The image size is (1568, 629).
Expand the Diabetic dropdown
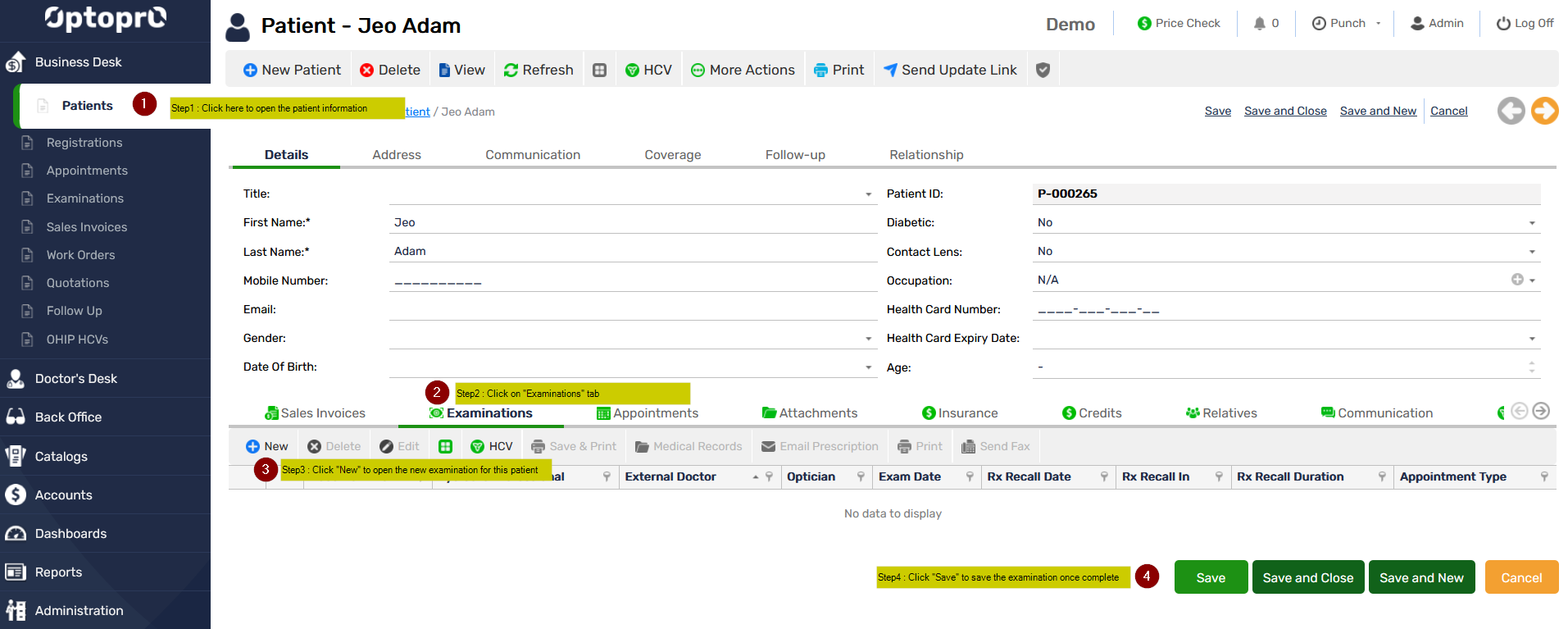(1531, 223)
